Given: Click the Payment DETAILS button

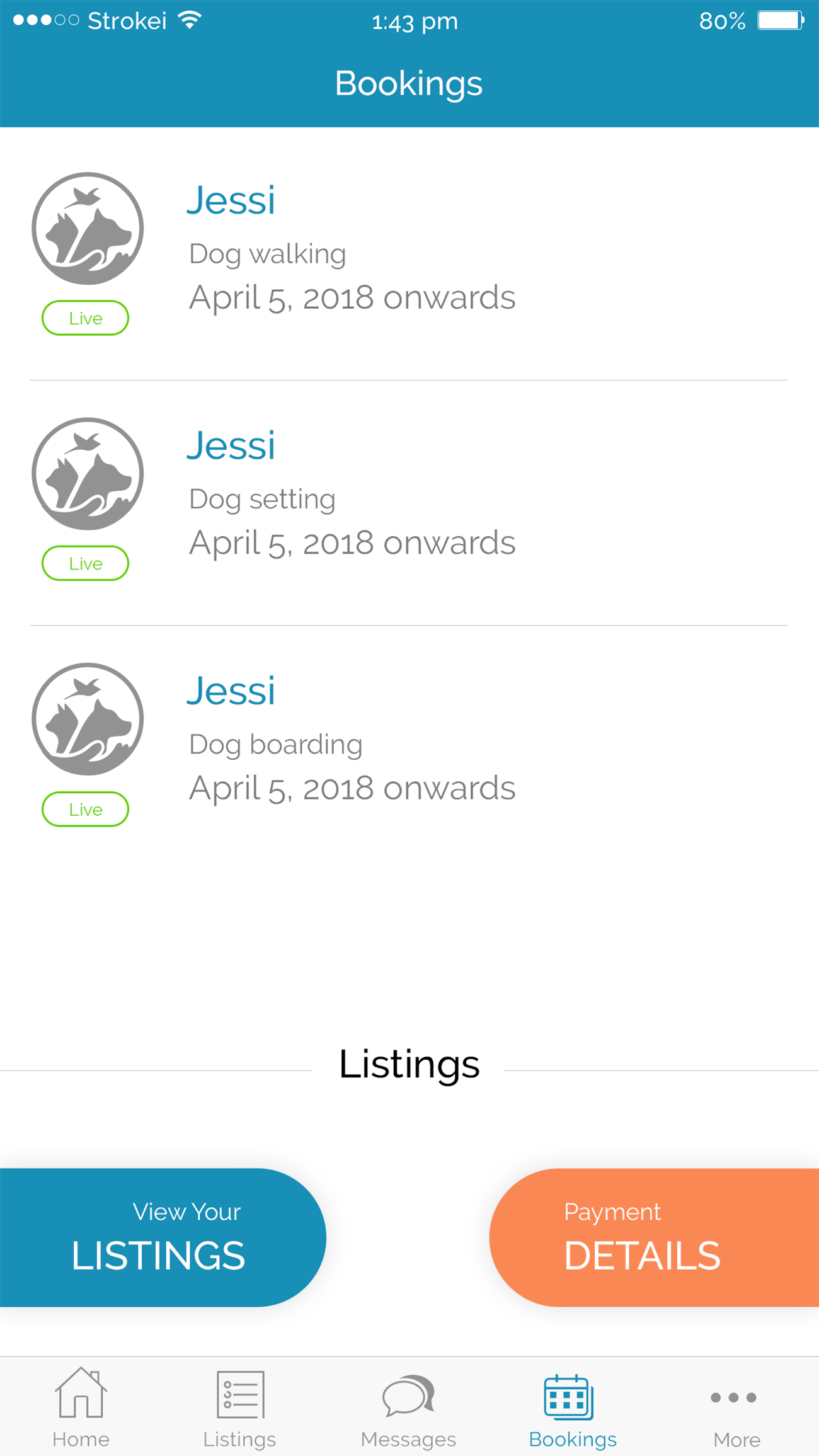Looking at the screenshot, I should (x=654, y=1237).
